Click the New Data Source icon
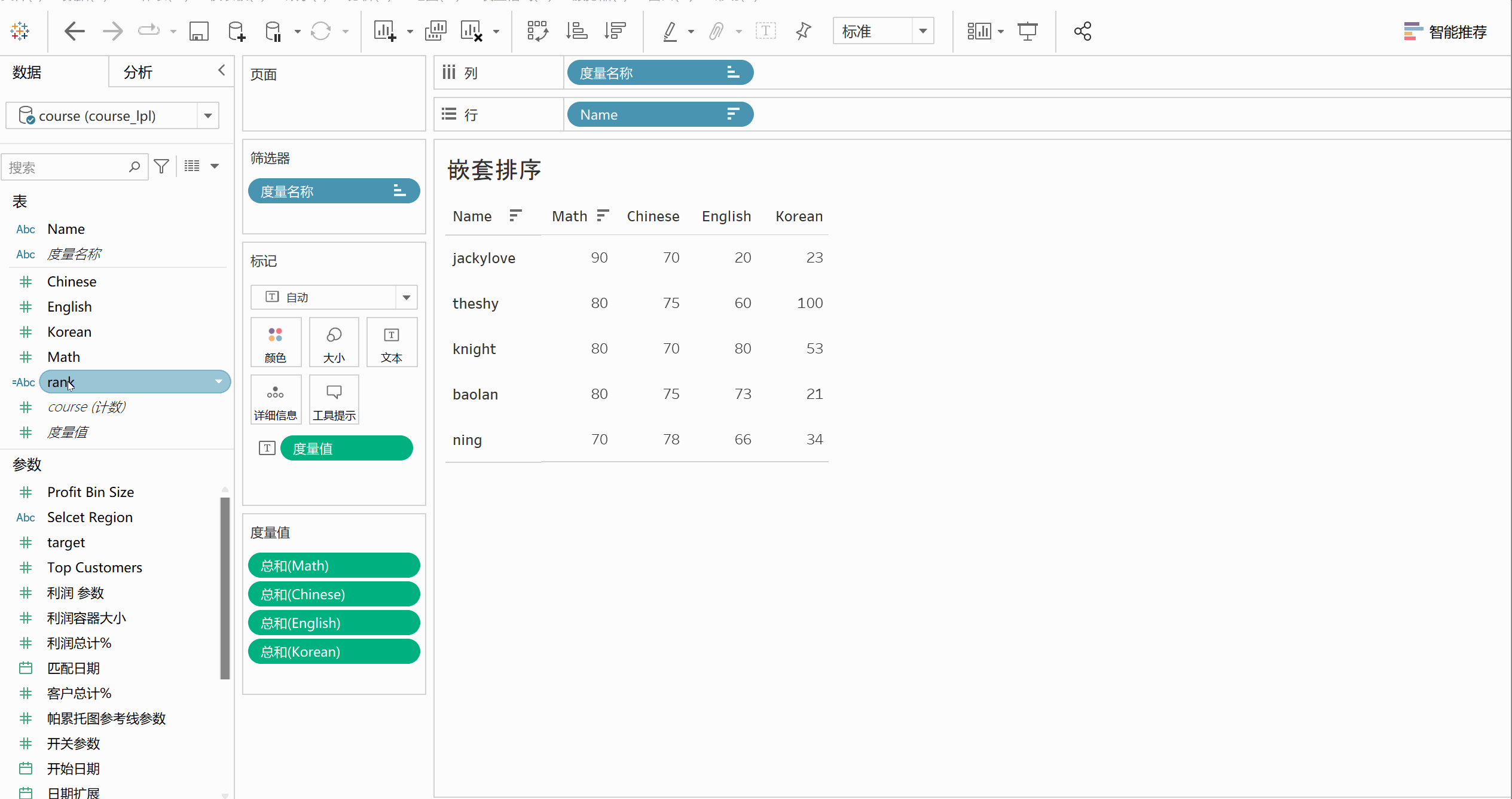The image size is (1512, 799). tap(237, 31)
